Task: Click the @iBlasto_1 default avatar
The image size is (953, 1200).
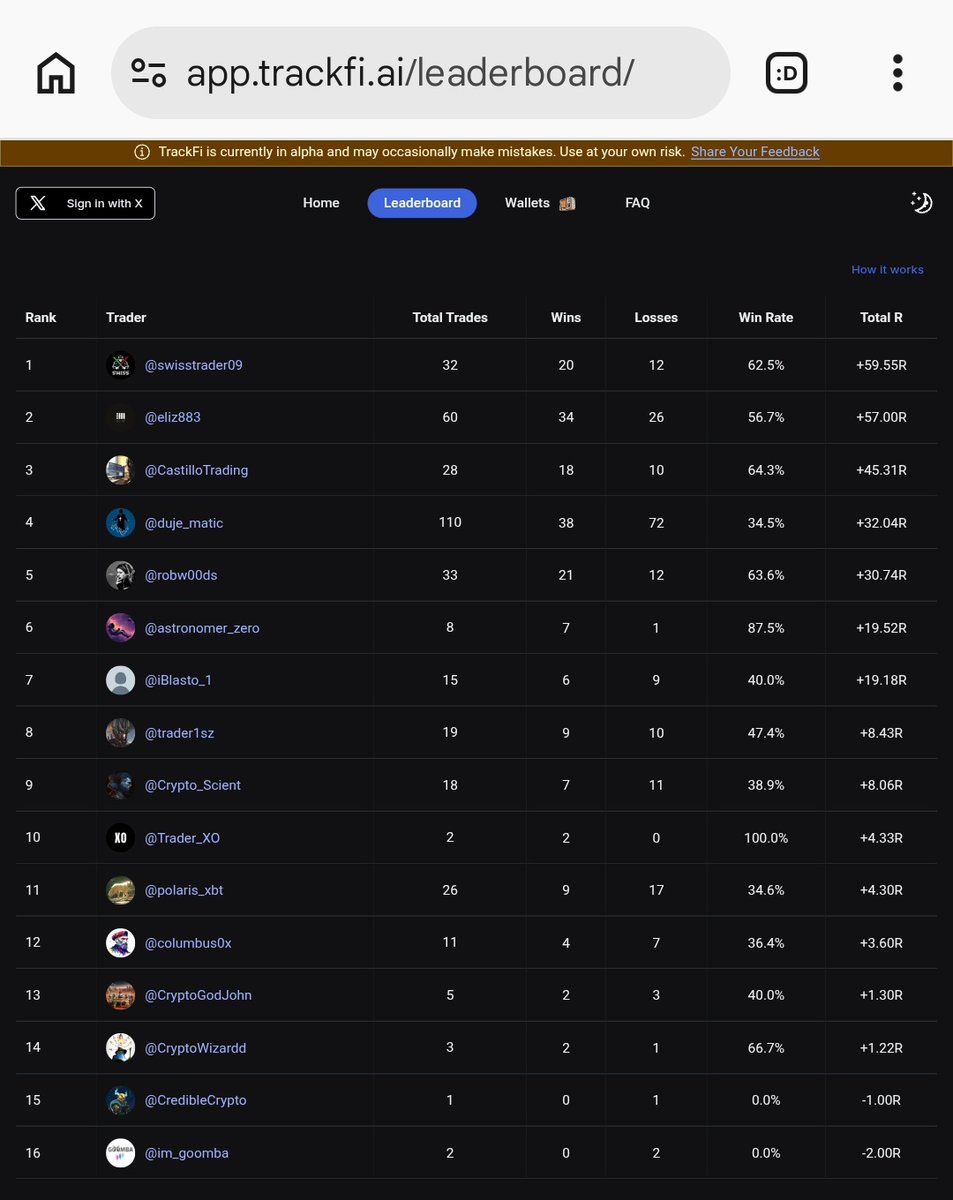Action: (x=120, y=681)
